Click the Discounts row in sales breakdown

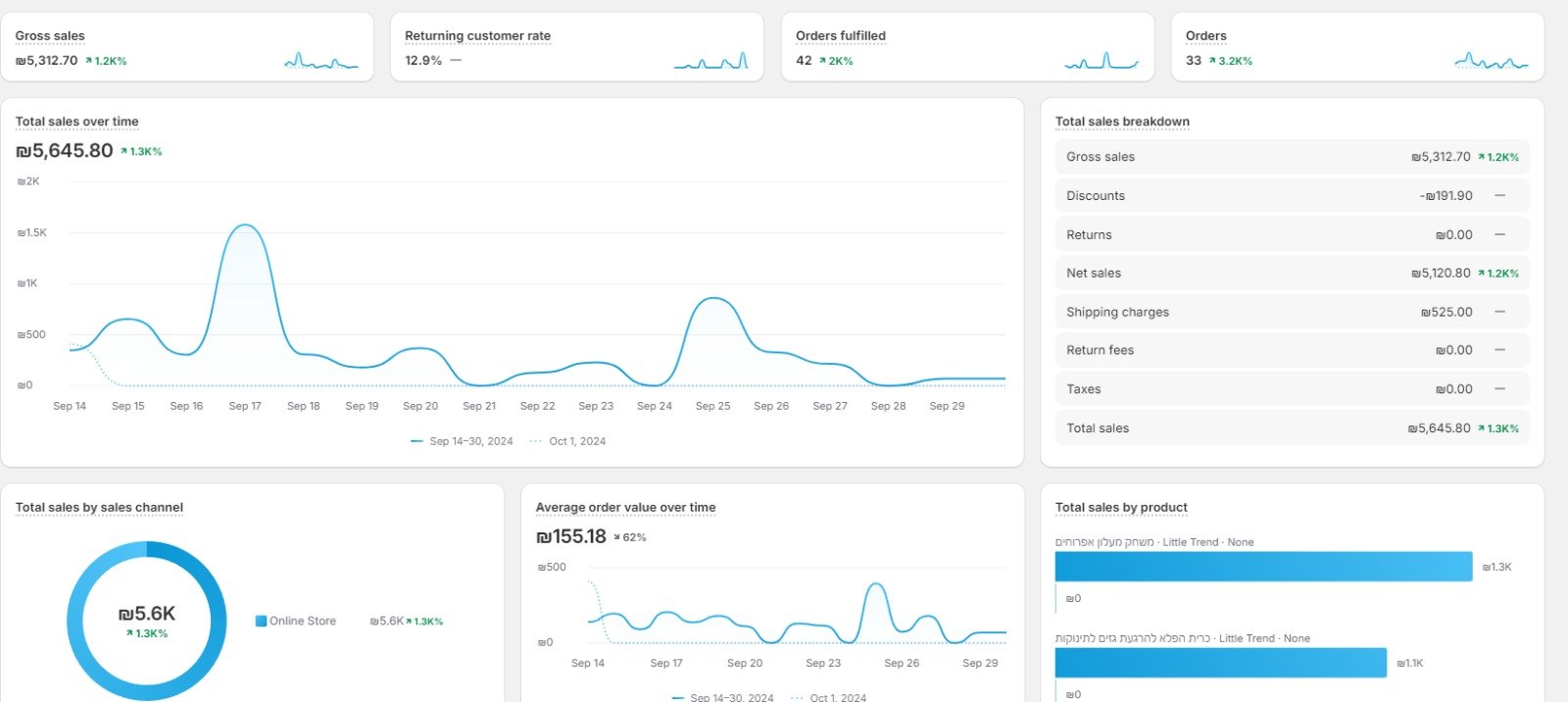pos(1291,196)
